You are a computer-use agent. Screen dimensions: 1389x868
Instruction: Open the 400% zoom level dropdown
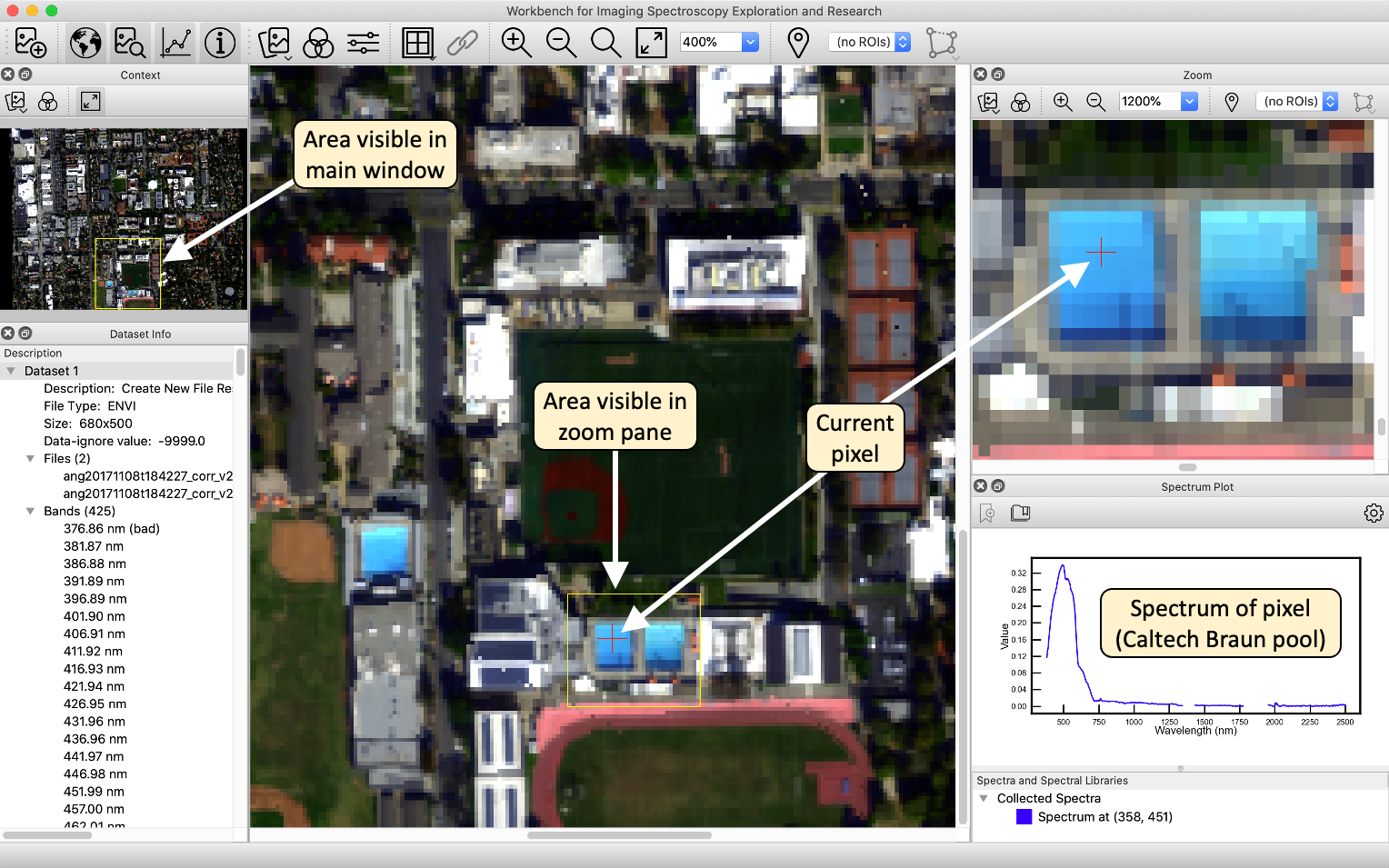(750, 42)
